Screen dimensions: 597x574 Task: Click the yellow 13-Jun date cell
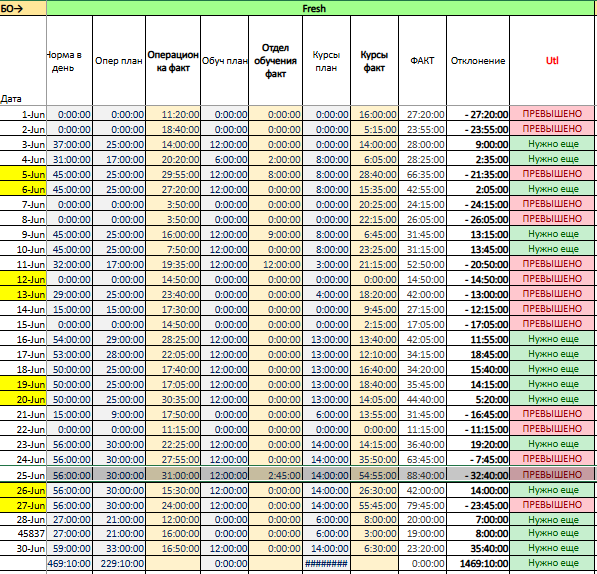(23, 294)
